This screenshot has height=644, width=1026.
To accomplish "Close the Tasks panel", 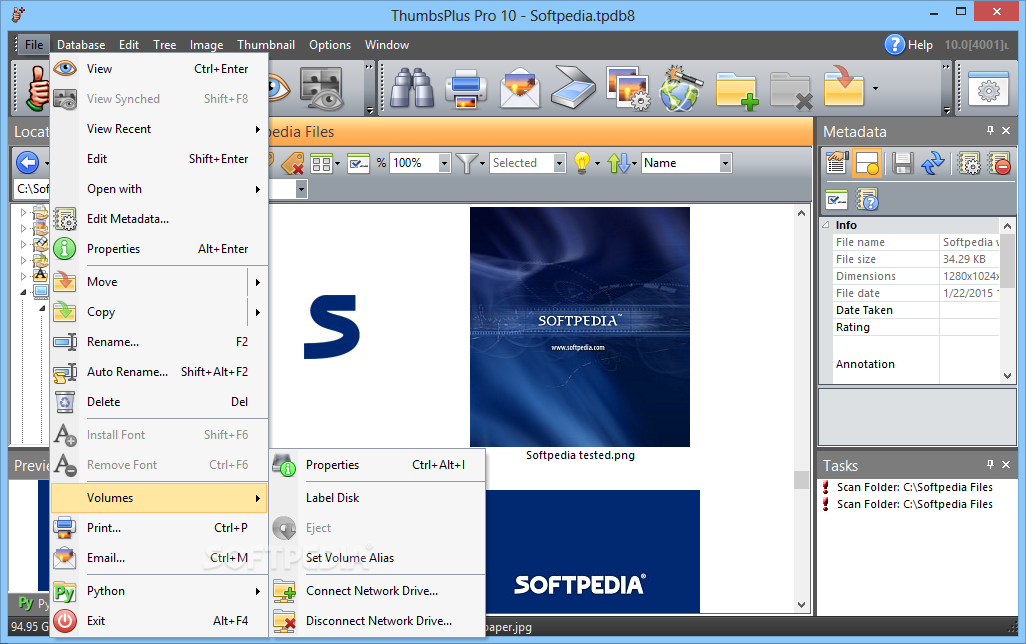I will (x=1006, y=464).
